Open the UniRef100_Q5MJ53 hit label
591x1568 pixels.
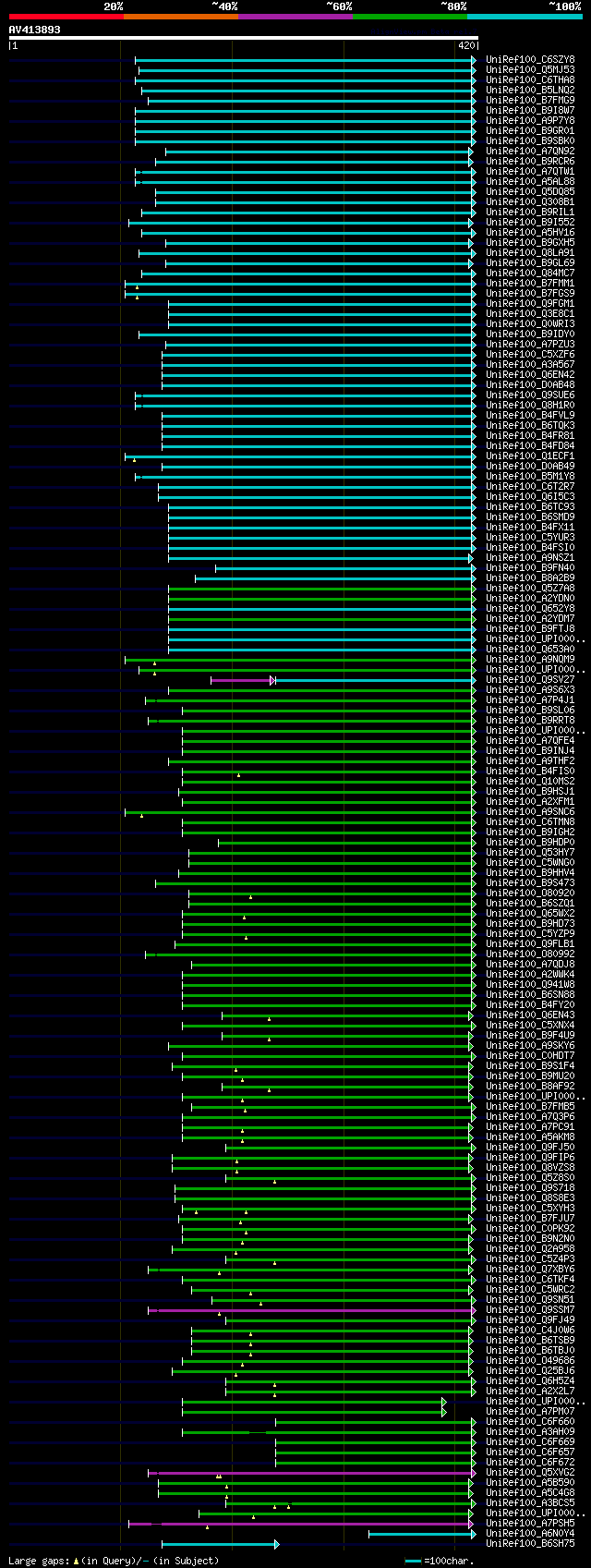coord(530,70)
